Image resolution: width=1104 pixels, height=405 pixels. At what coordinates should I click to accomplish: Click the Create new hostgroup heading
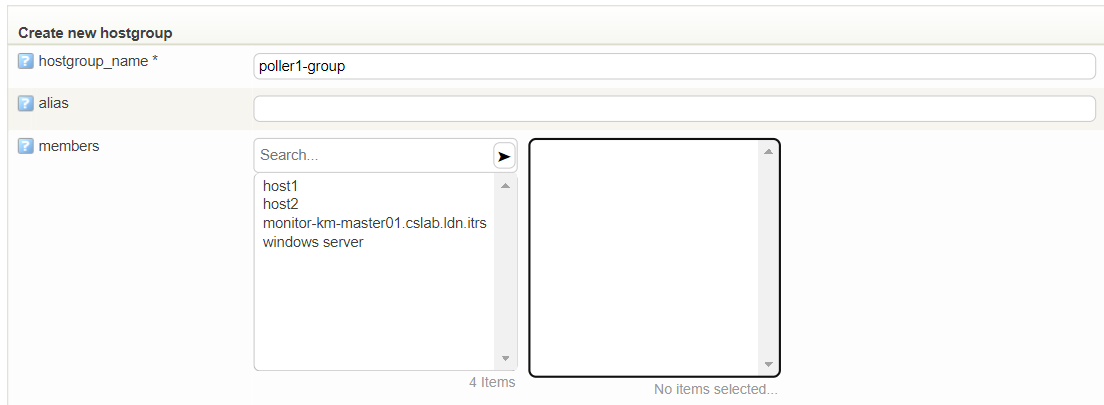(95, 33)
